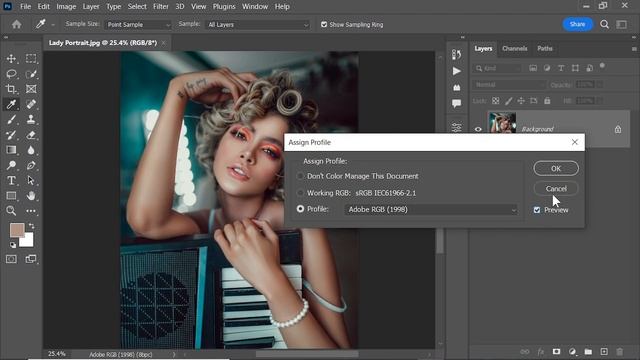Select the Hand tool

click(31, 196)
